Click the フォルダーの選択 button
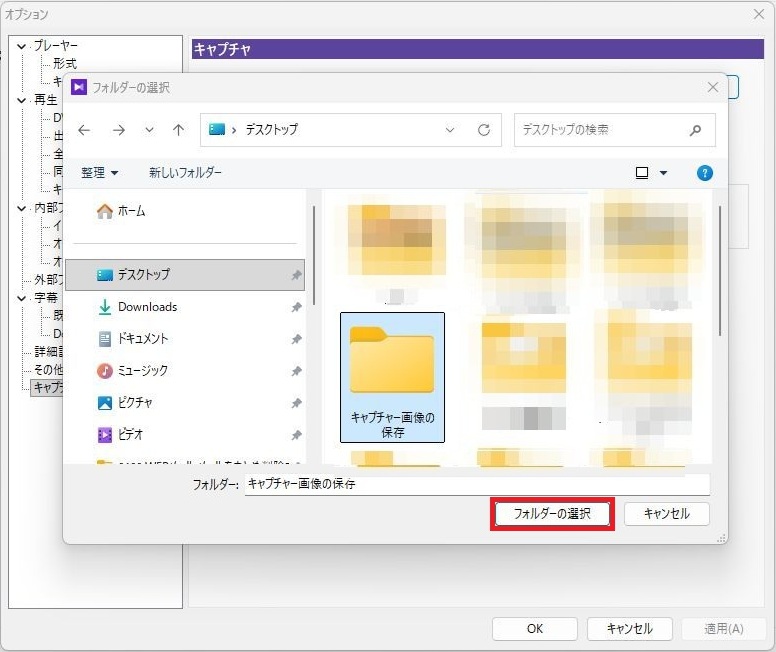Image resolution: width=776 pixels, height=652 pixels. click(552, 514)
